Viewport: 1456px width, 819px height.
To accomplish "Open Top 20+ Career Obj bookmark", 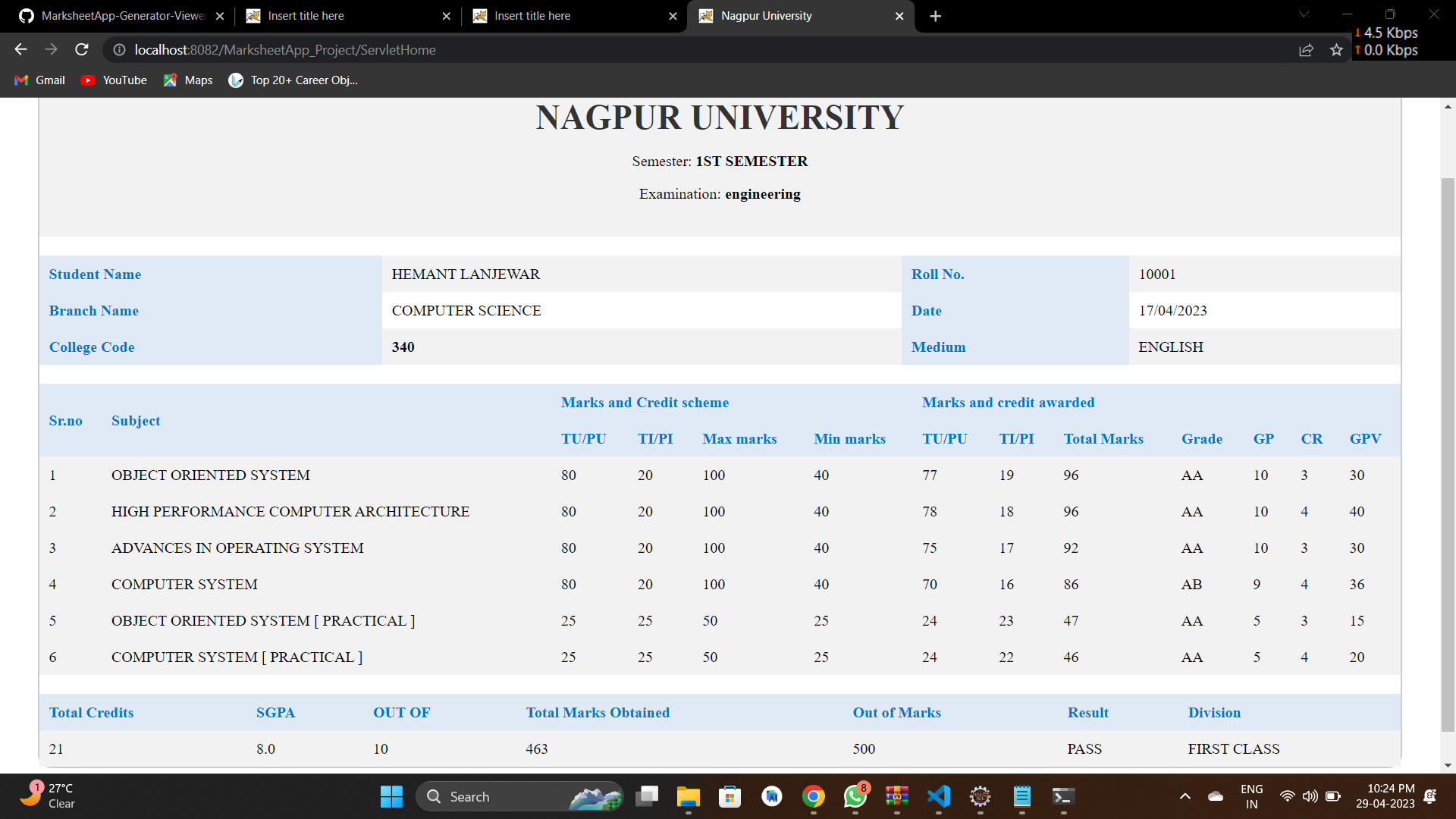I will point(293,80).
